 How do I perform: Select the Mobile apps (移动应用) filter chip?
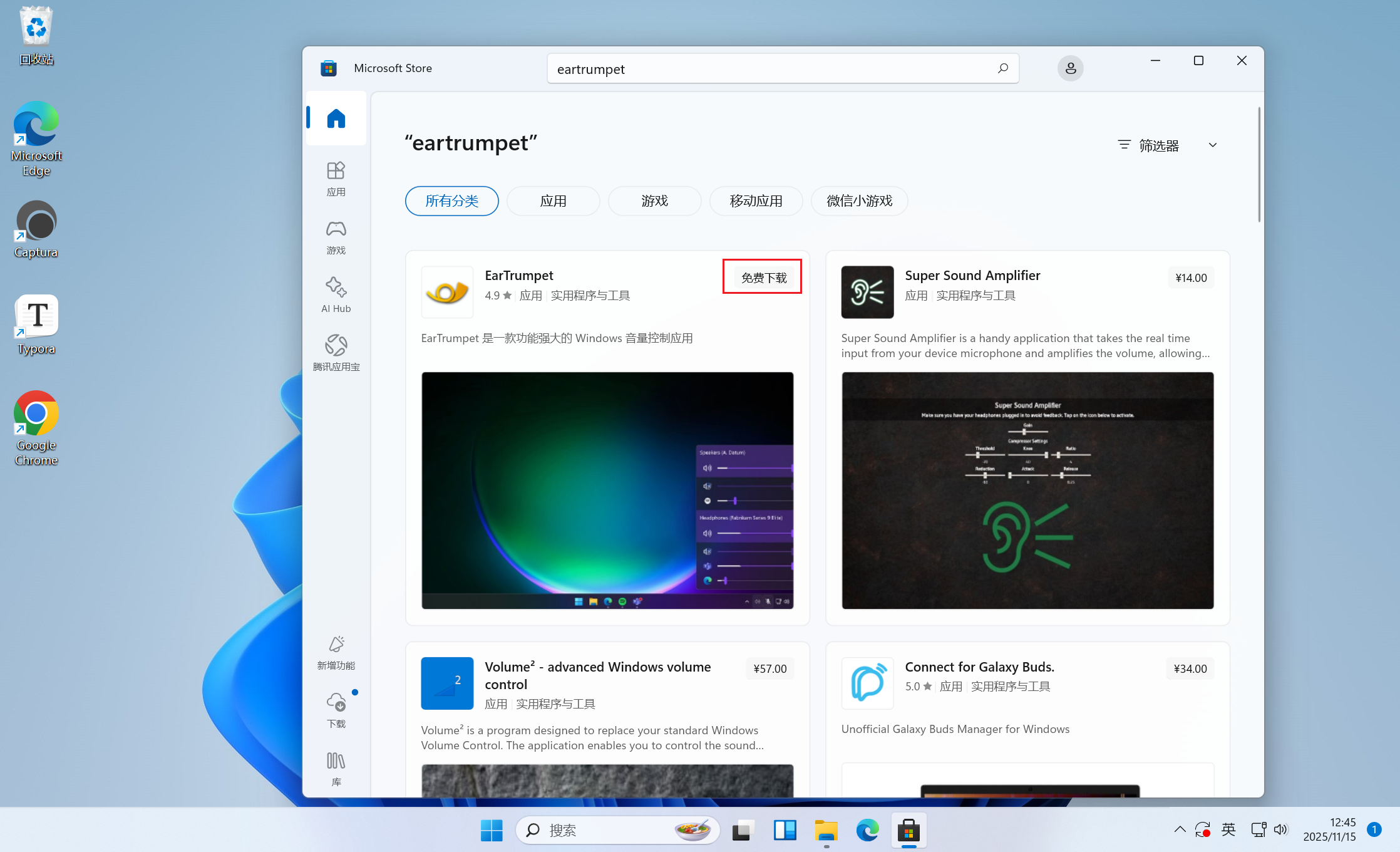756,201
